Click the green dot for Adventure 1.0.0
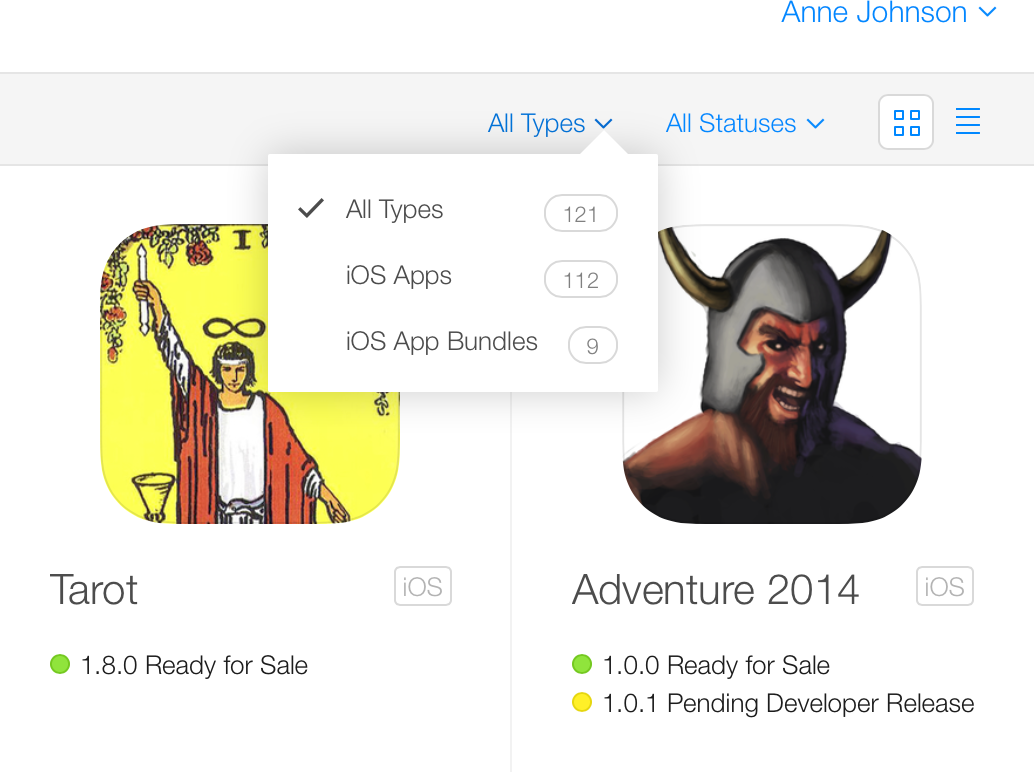1034x772 pixels. point(581,664)
